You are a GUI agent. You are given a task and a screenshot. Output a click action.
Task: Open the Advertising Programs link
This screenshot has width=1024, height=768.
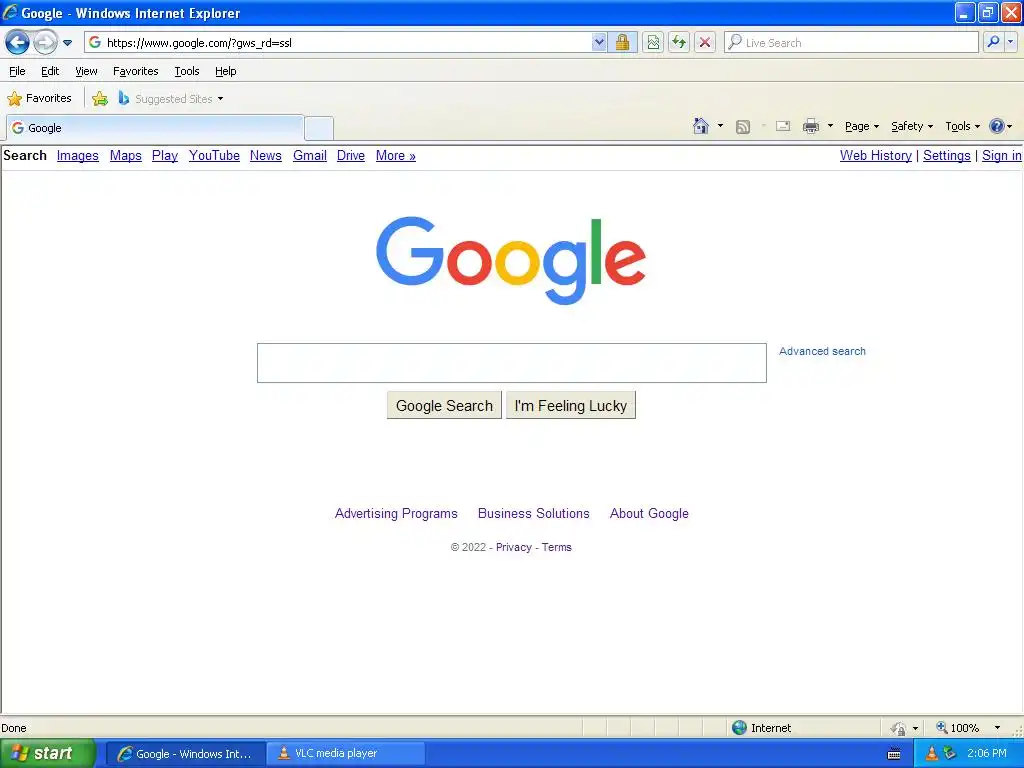396,514
